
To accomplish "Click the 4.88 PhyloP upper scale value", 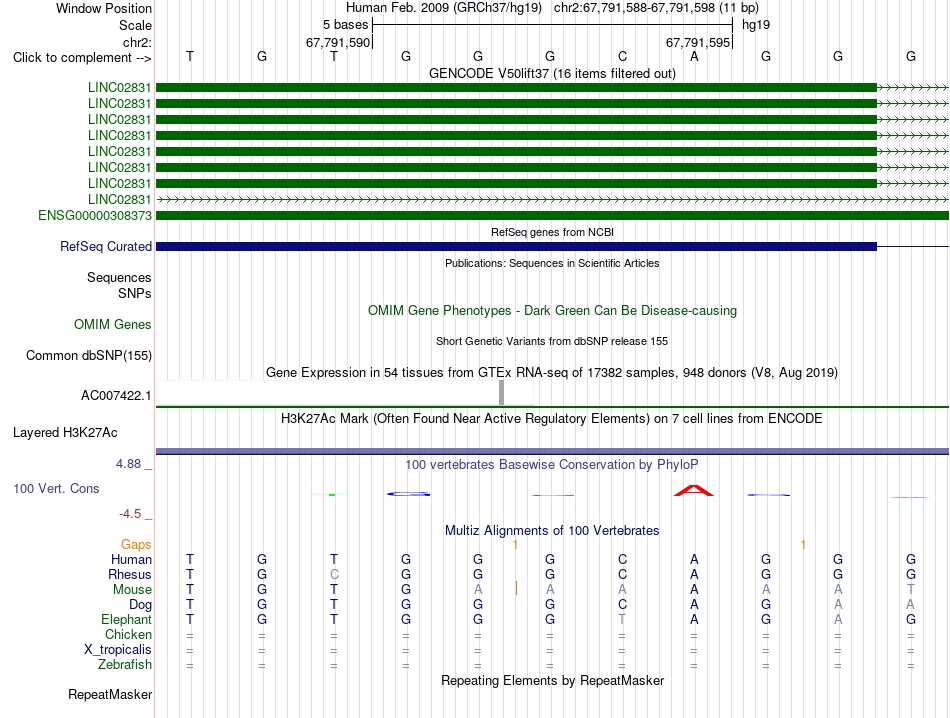I will pyautogui.click(x=128, y=464).
